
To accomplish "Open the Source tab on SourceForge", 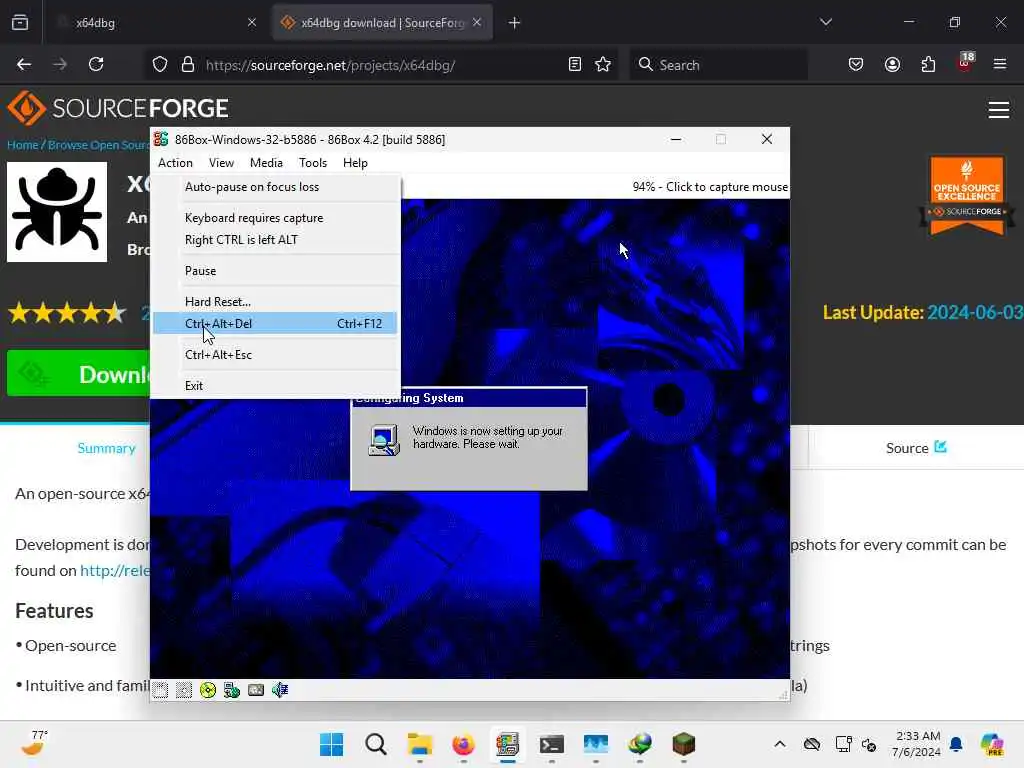I will point(916,448).
